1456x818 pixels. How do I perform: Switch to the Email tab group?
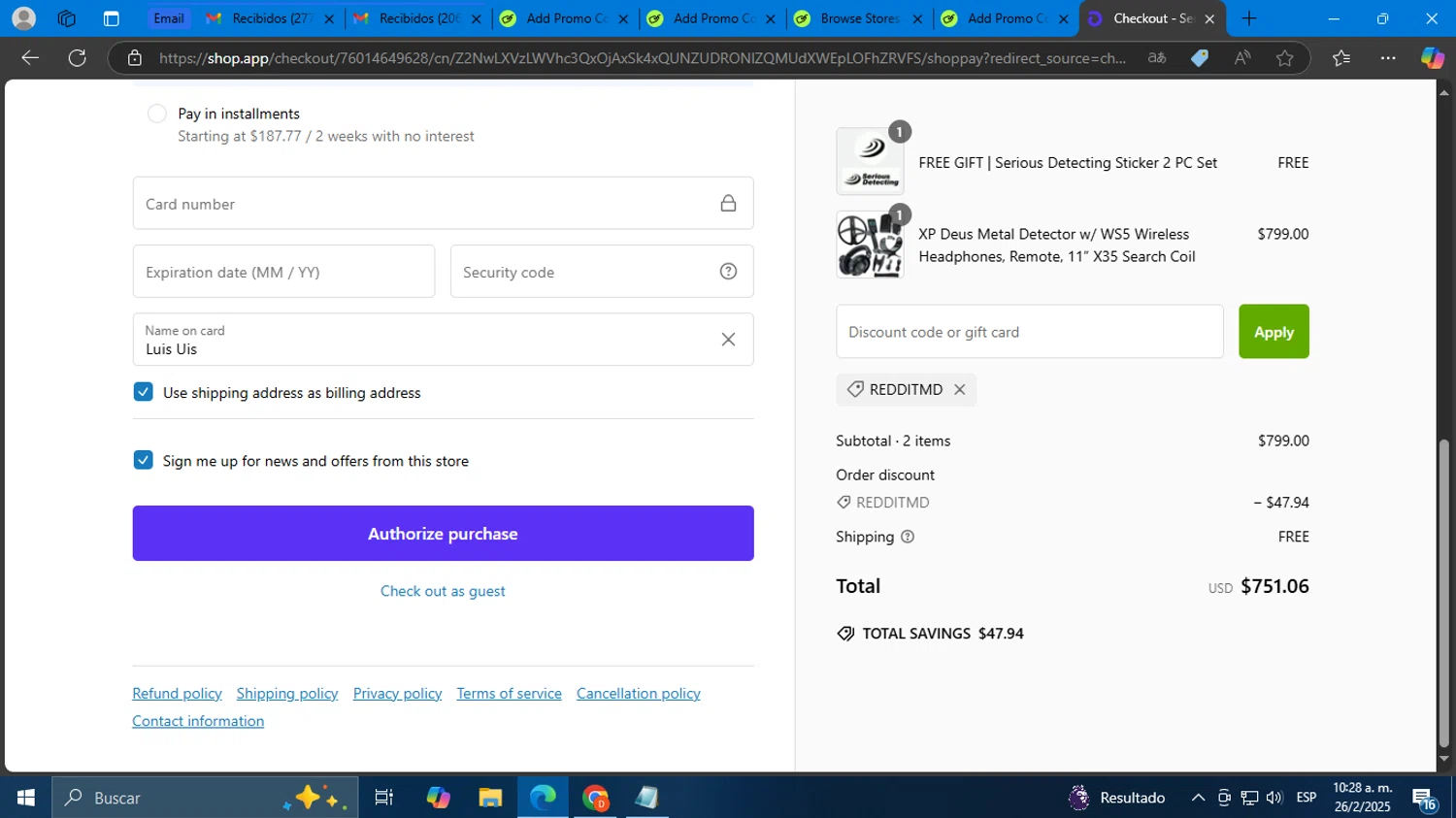(x=169, y=18)
